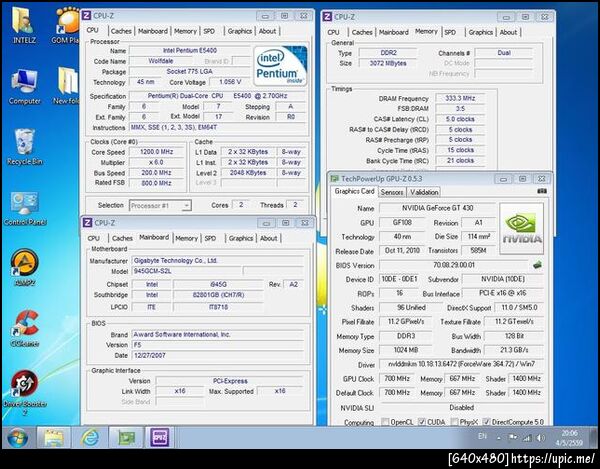The image size is (600, 469).
Task: Open the Windows Start menu
Action: 18,438
